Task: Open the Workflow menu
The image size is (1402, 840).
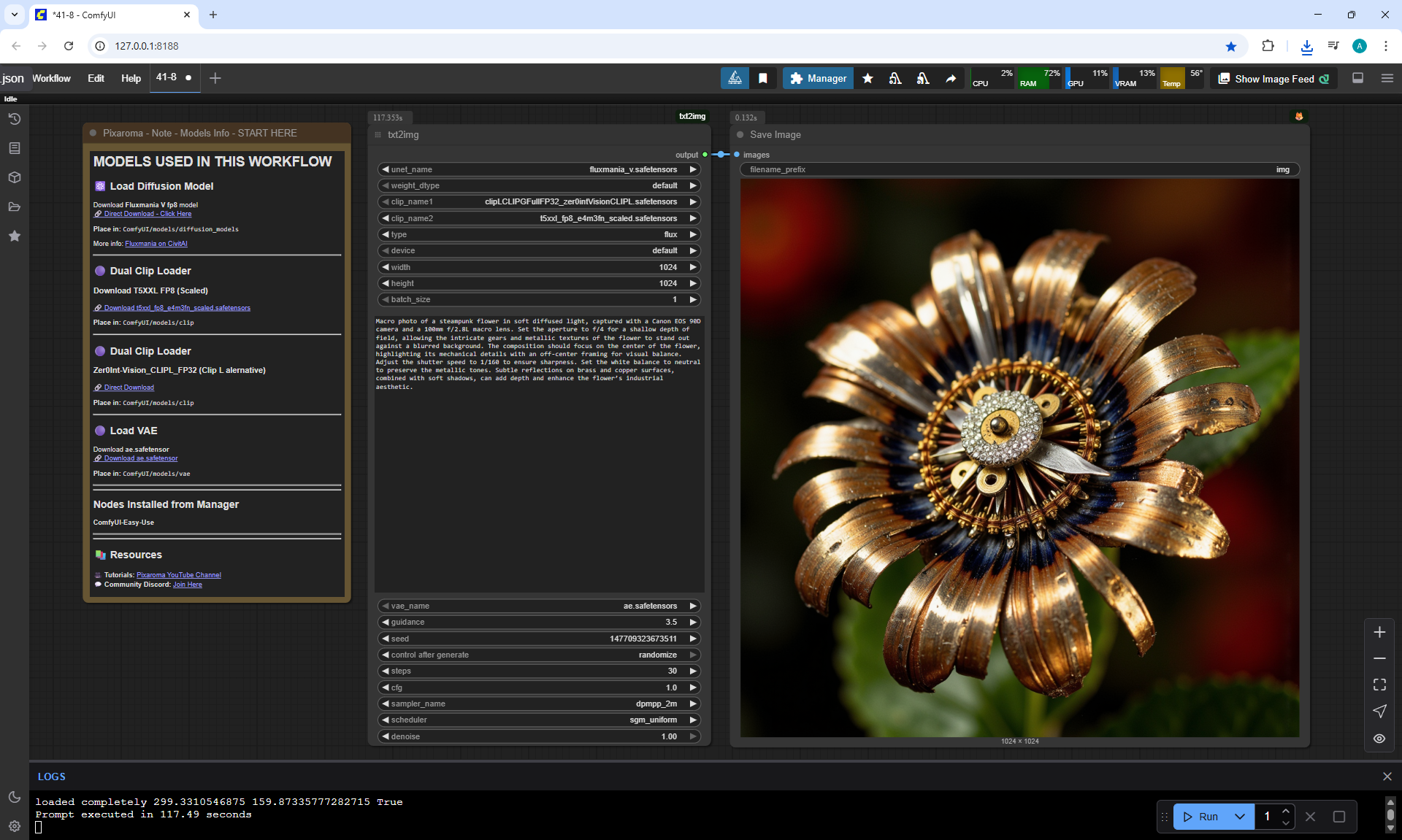Action: point(51,78)
